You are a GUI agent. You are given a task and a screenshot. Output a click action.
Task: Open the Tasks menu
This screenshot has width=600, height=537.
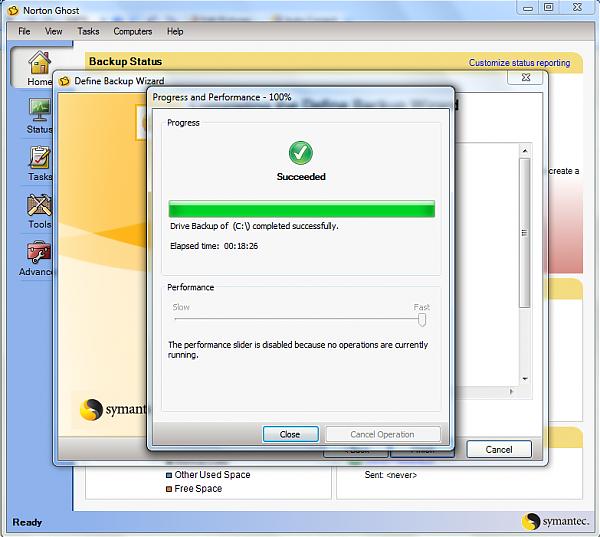[88, 31]
